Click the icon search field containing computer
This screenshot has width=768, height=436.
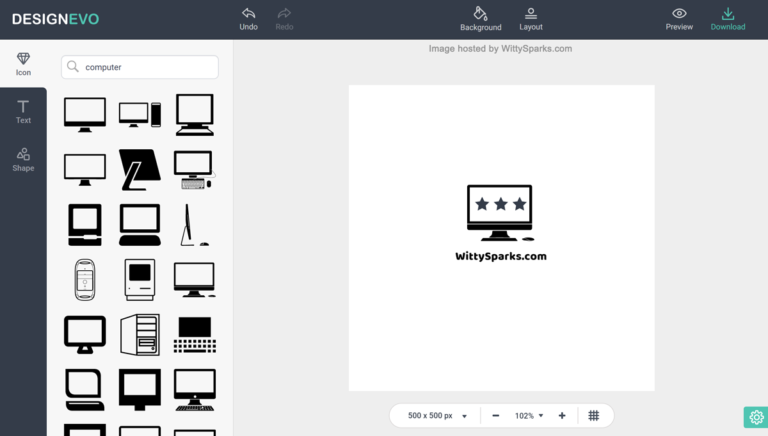pos(140,67)
